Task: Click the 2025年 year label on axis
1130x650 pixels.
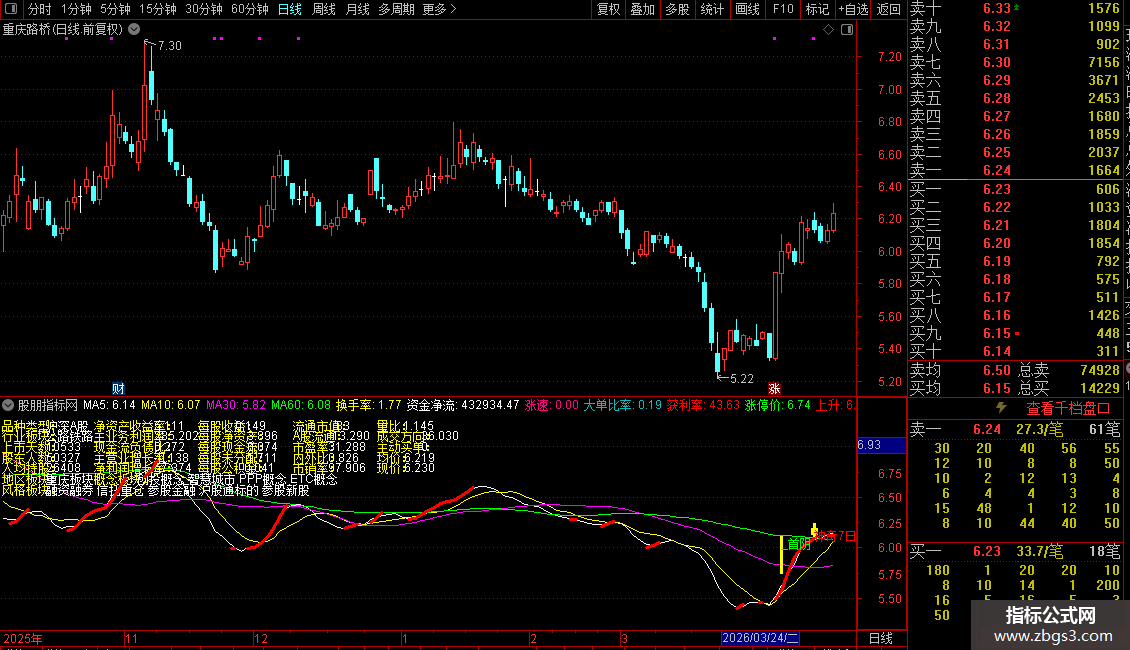Action: coord(22,638)
